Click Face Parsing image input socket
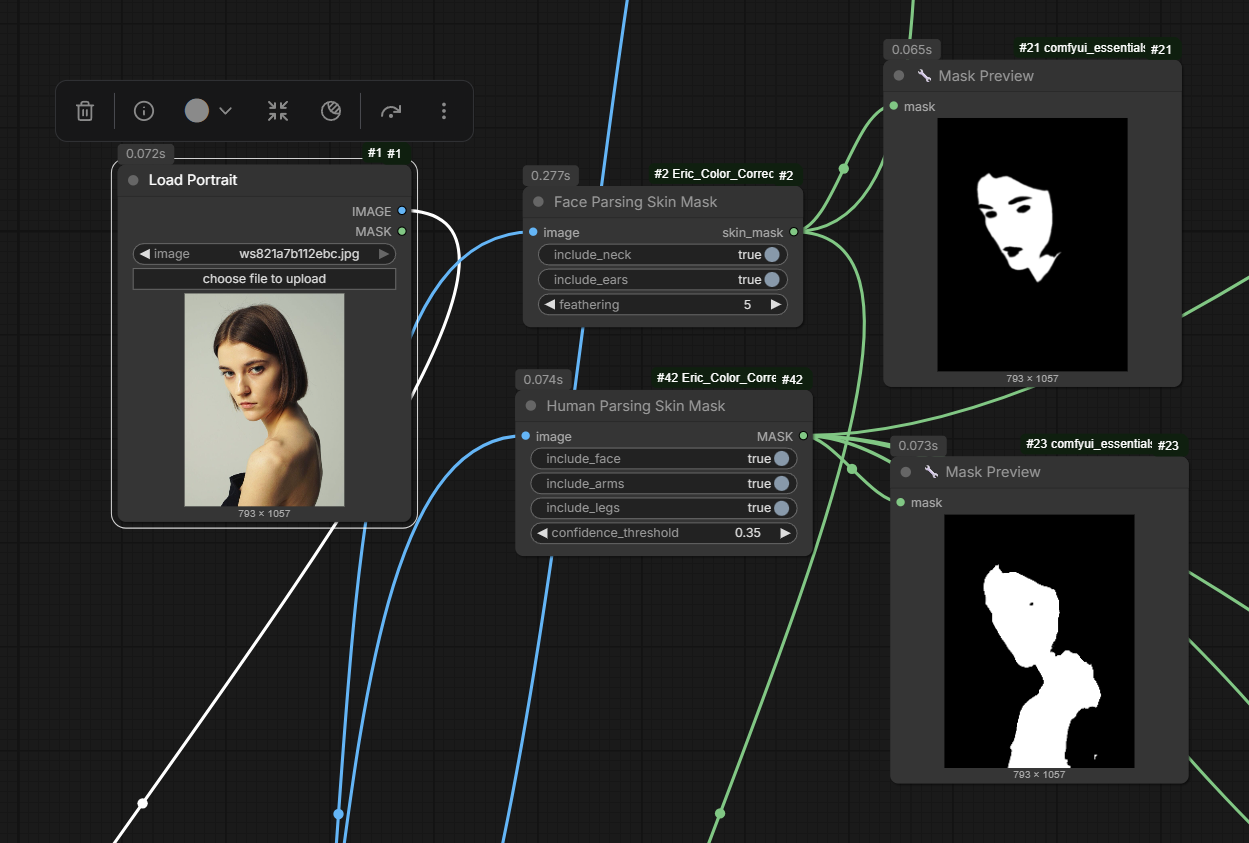The width and height of the screenshot is (1249, 843). [x=533, y=232]
